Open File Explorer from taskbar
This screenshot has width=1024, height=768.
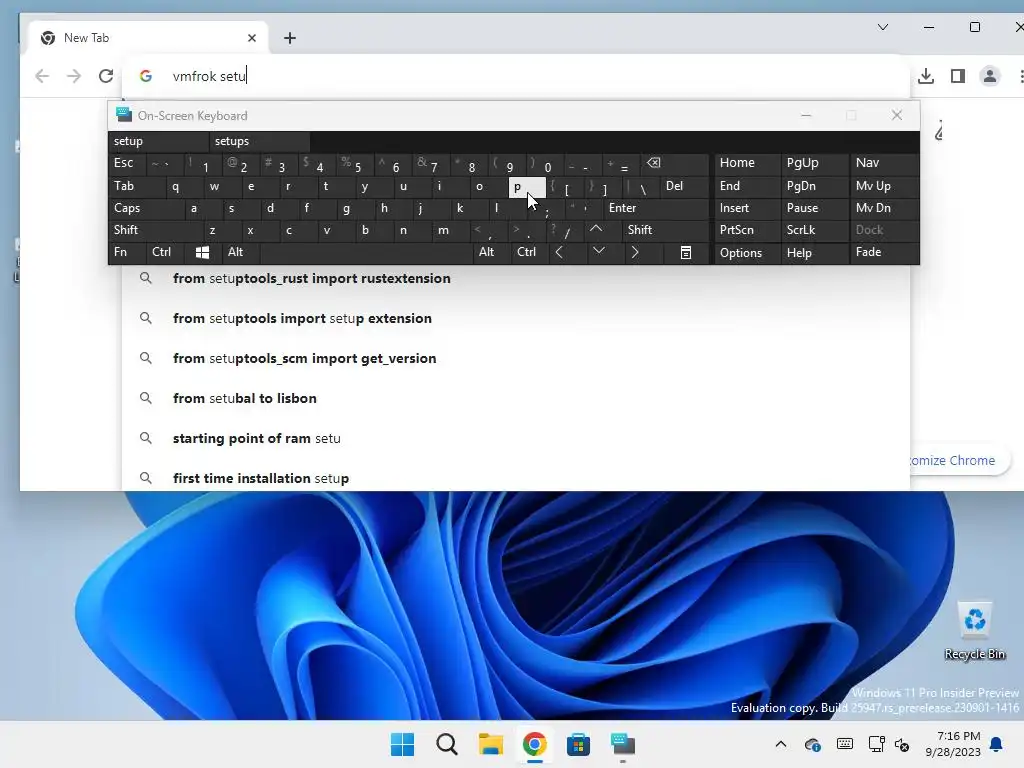click(490, 744)
